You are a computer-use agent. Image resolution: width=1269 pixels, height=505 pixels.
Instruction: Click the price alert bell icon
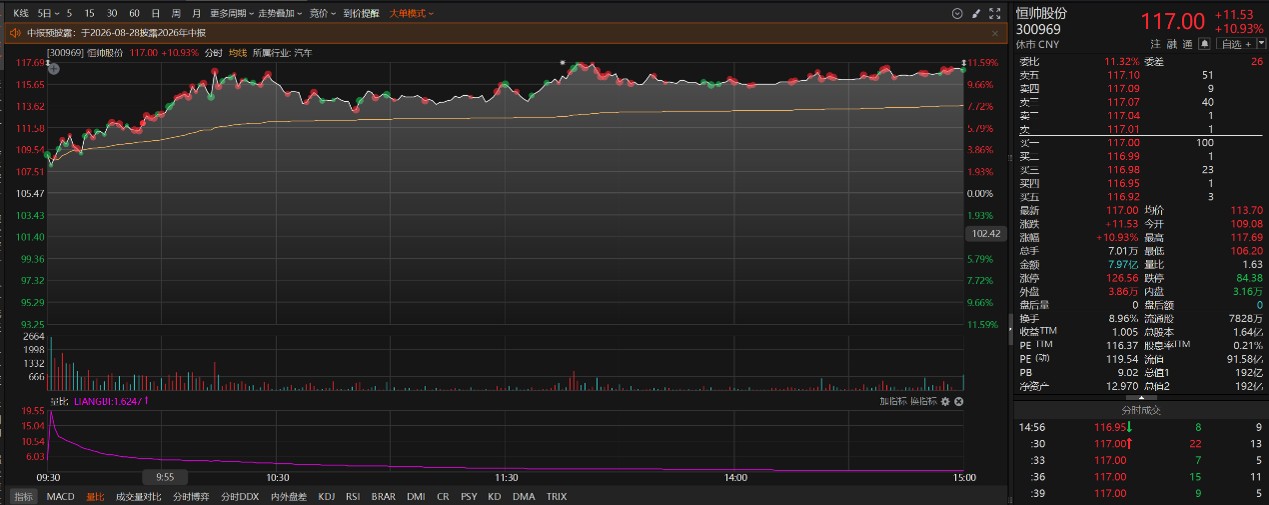[1205, 44]
